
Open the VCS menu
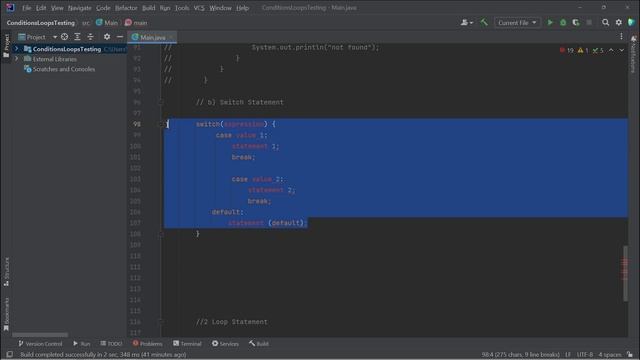(x=199, y=8)
